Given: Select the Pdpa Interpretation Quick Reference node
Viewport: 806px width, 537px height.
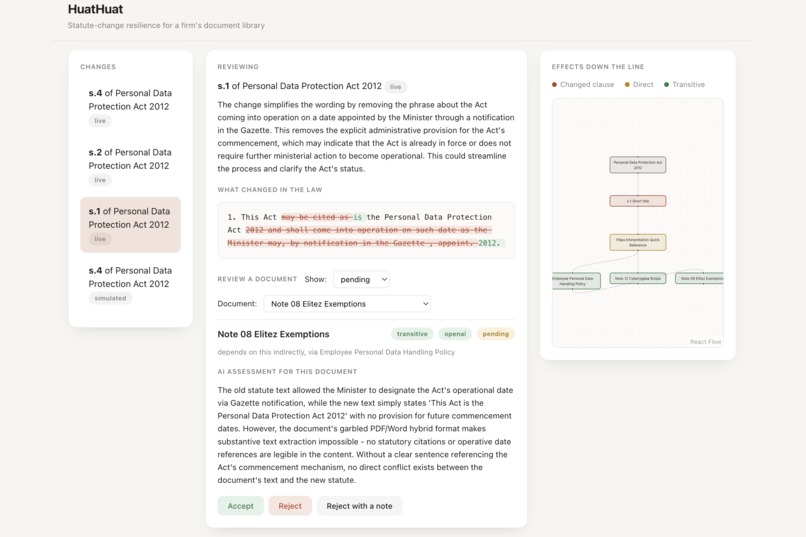Looking at the screenshot, I should pos(638,243).
